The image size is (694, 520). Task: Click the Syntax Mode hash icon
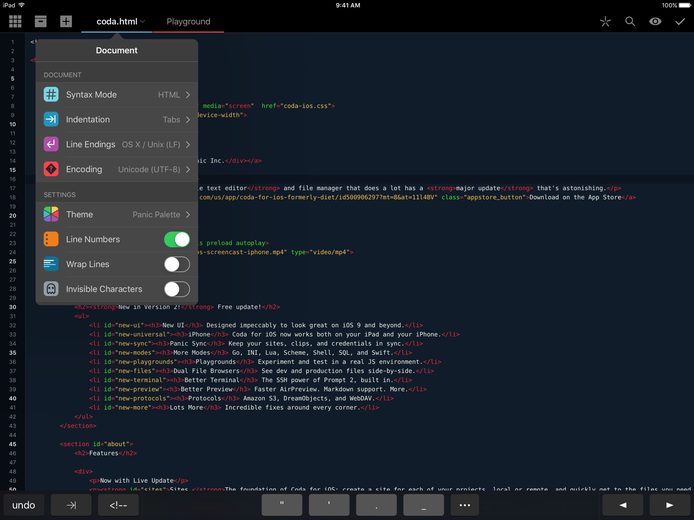(51, 94)
